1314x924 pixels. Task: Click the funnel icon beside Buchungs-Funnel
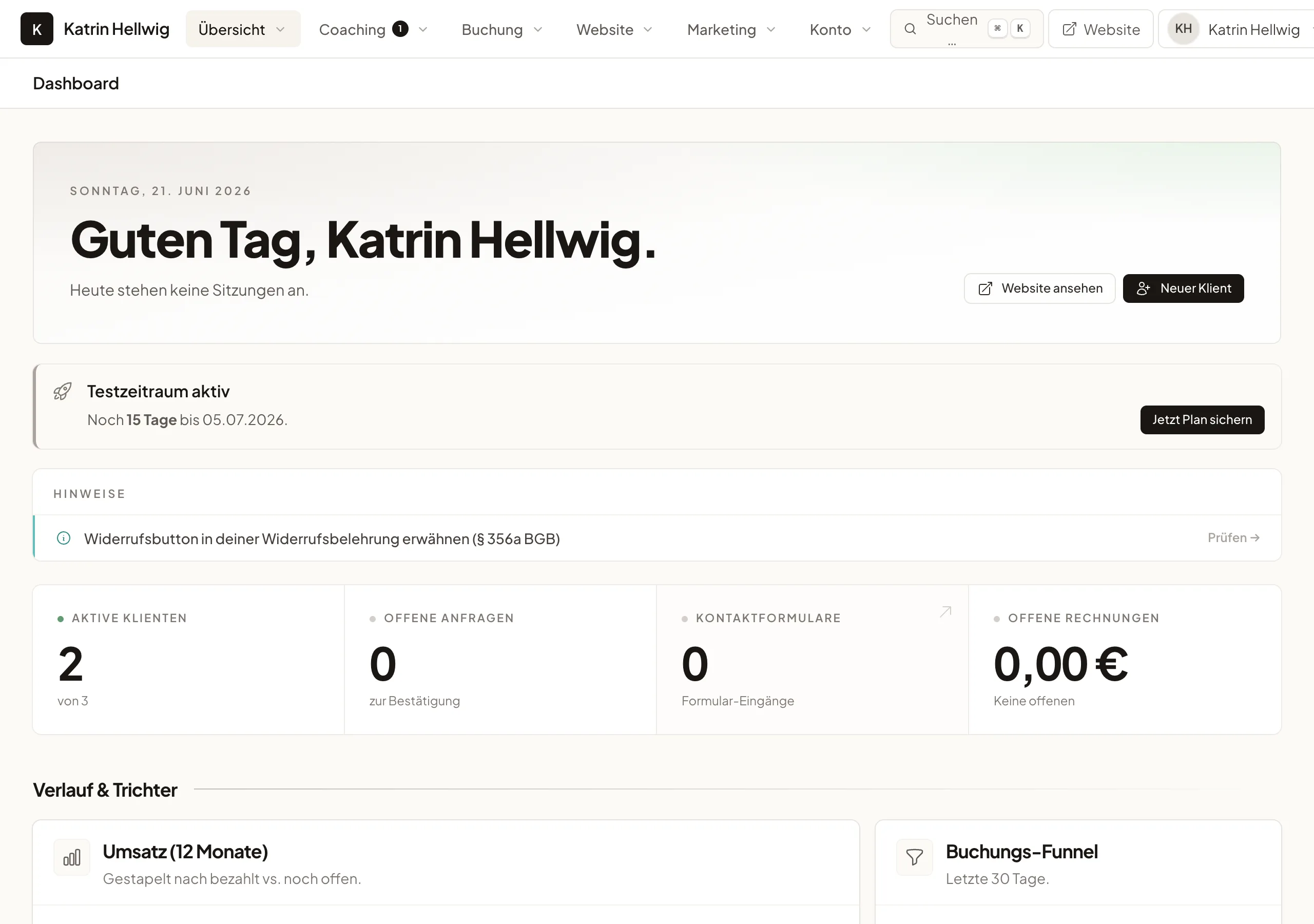click(x=915, y=858)
